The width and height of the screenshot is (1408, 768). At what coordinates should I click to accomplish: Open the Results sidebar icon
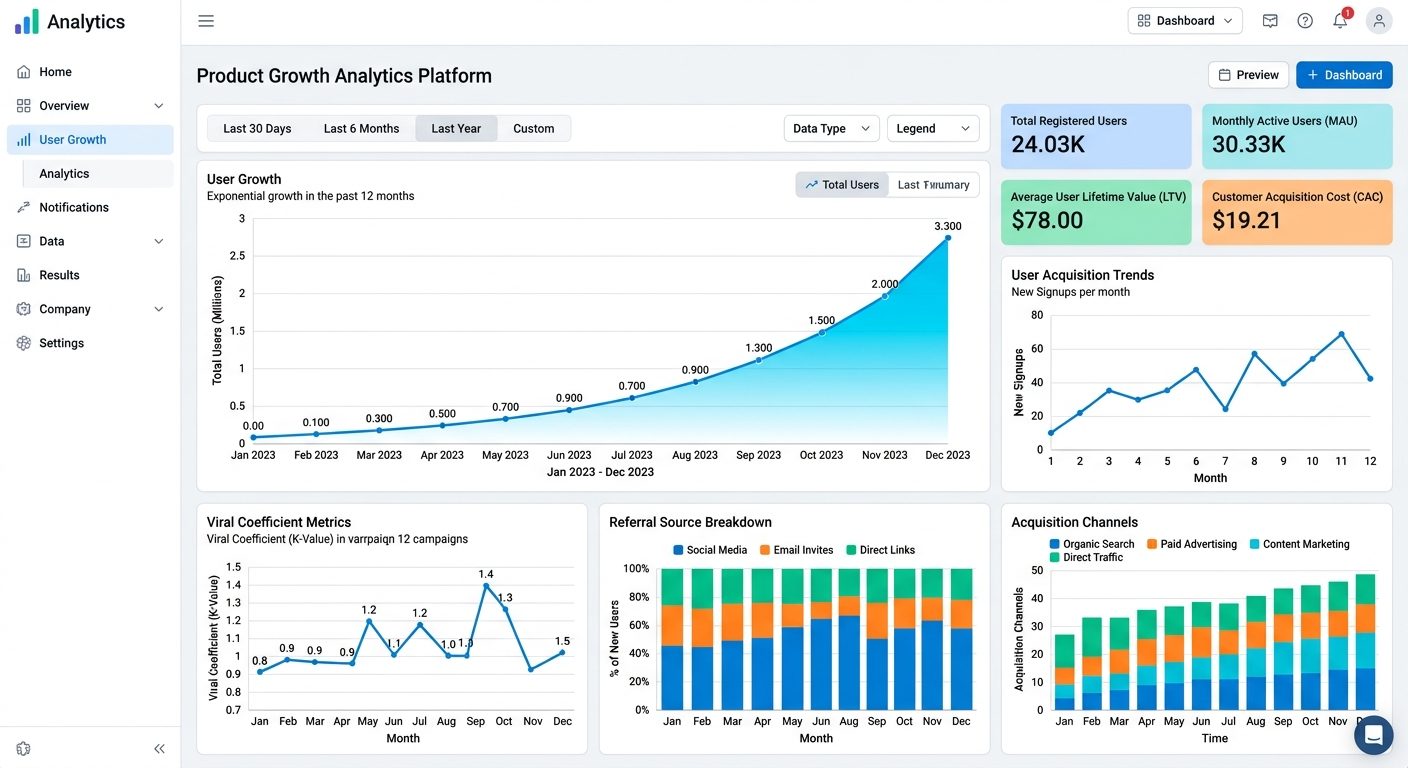coord(24,275)
